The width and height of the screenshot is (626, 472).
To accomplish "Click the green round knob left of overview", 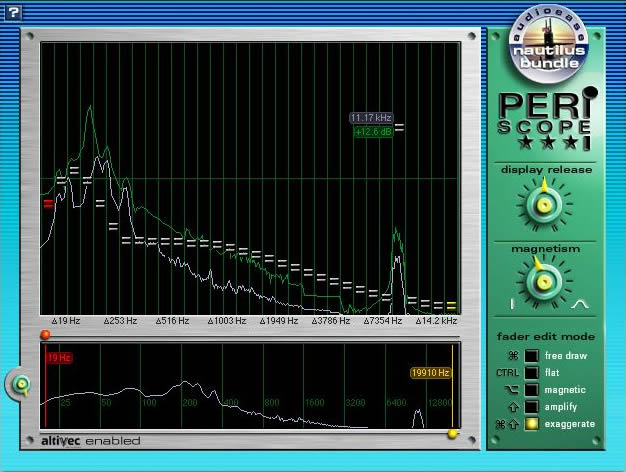I will (19, 381).
